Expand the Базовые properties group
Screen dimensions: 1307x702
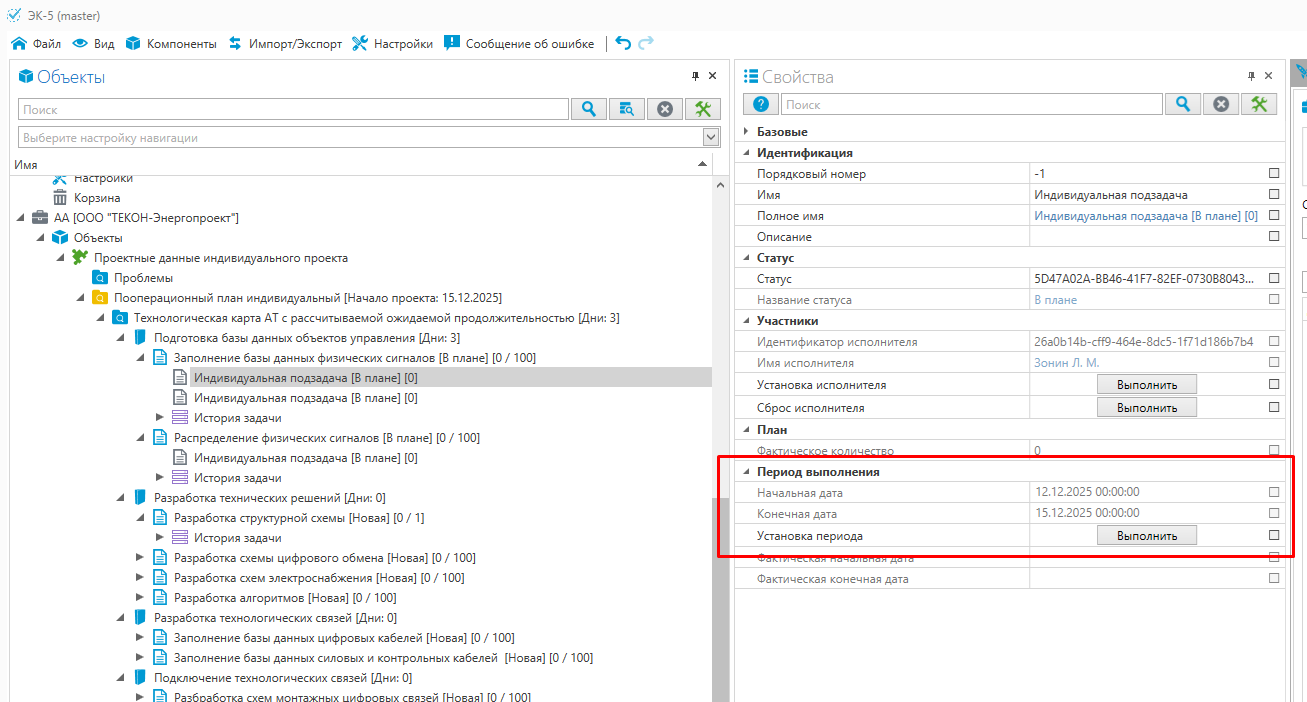pos(745,132)
